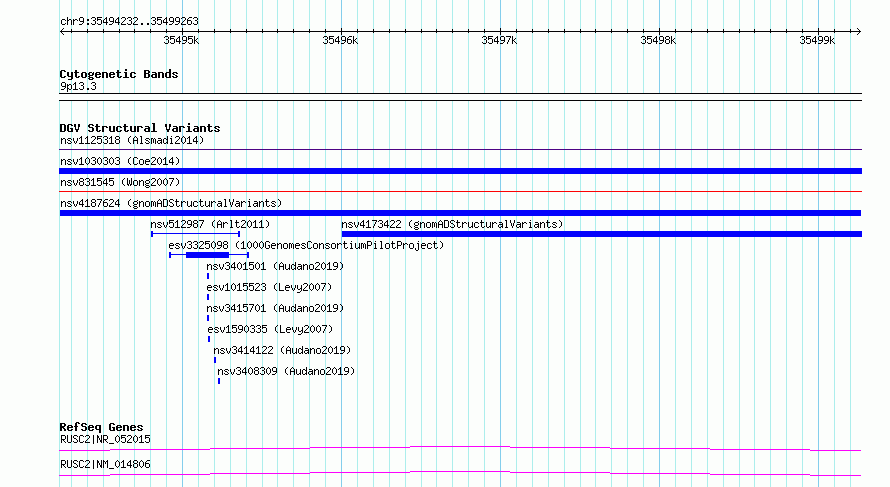Click the 35497k ruler label
This screenshot has width=890, height=487.
click(x=499, y=40)
